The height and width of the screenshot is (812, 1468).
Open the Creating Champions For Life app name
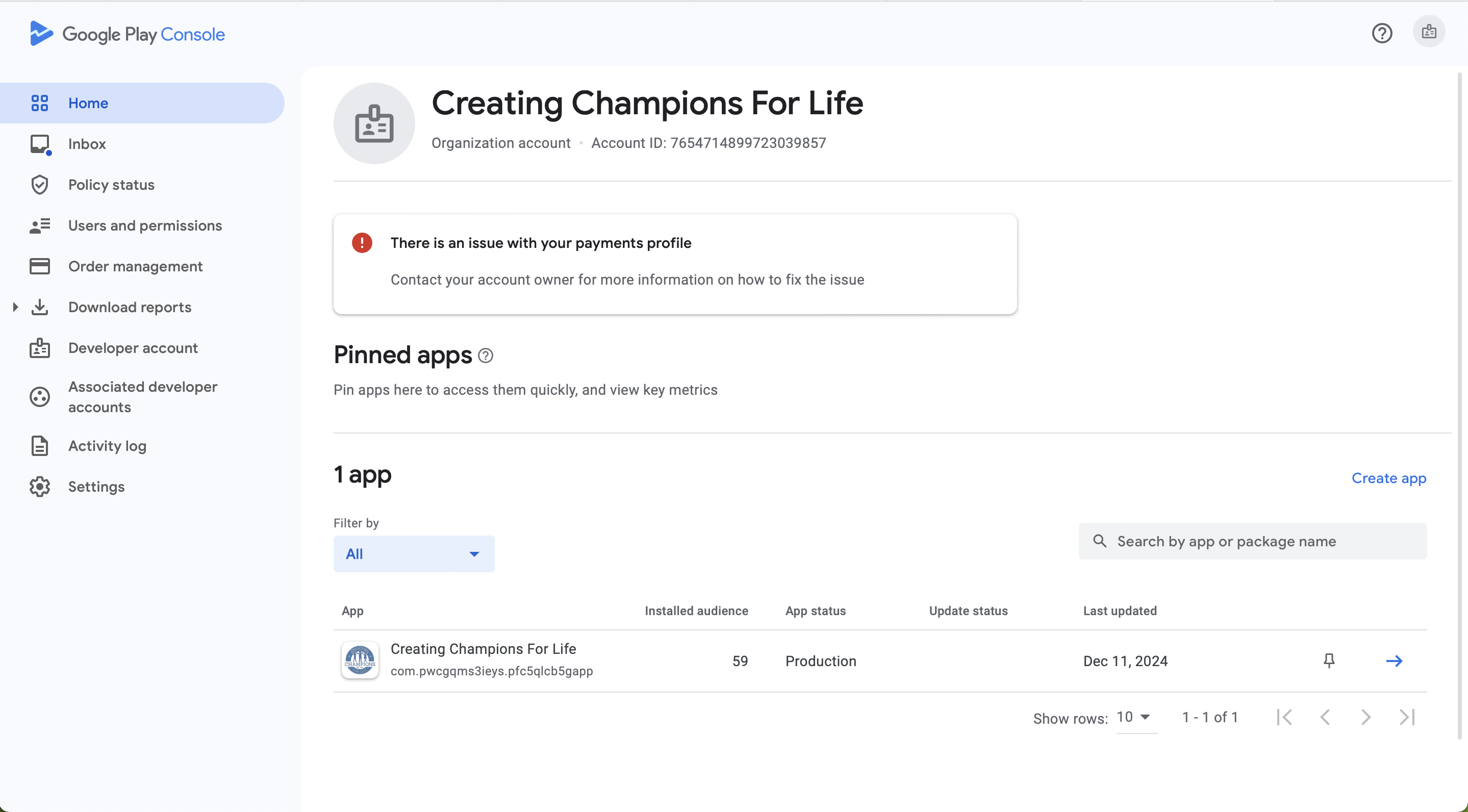pyautogui.click(x=483, y=649)
